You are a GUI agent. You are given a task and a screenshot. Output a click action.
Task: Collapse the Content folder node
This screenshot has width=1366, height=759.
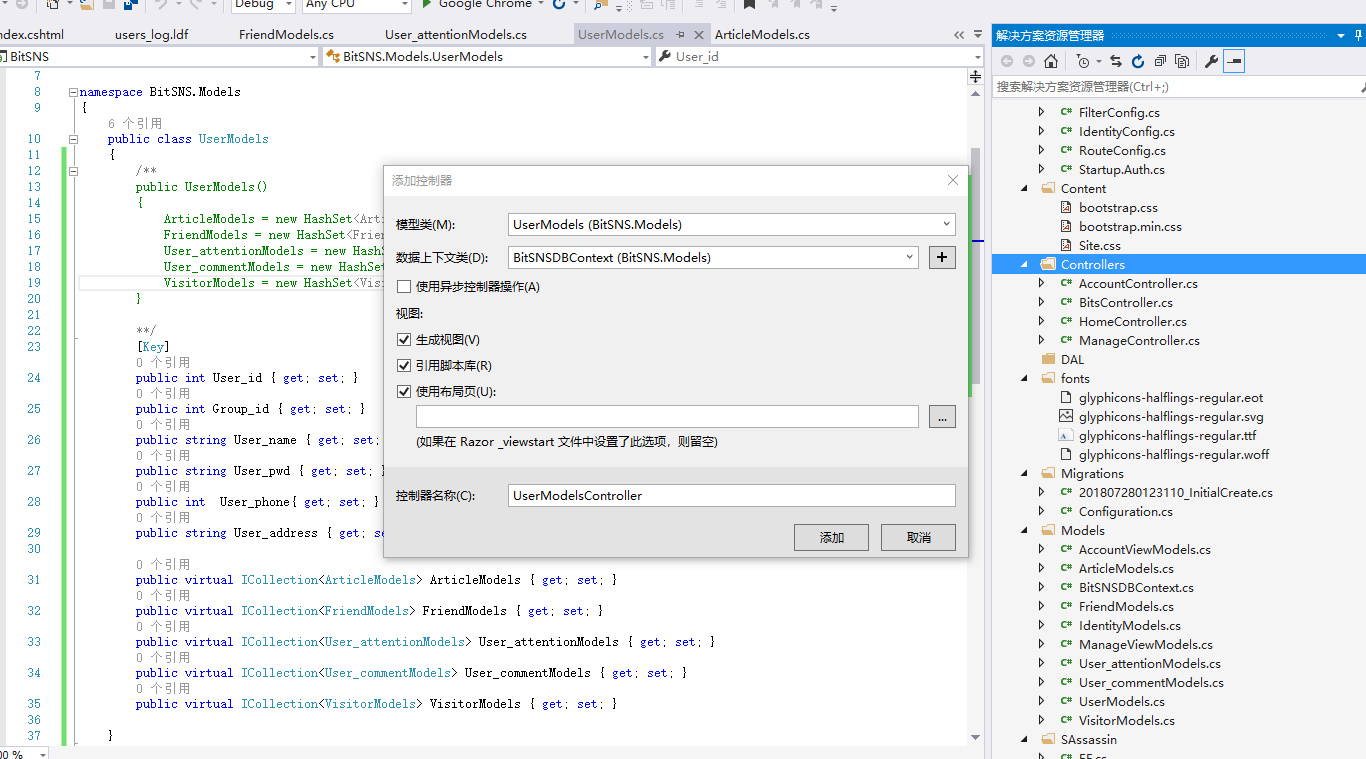[1024, 188]
